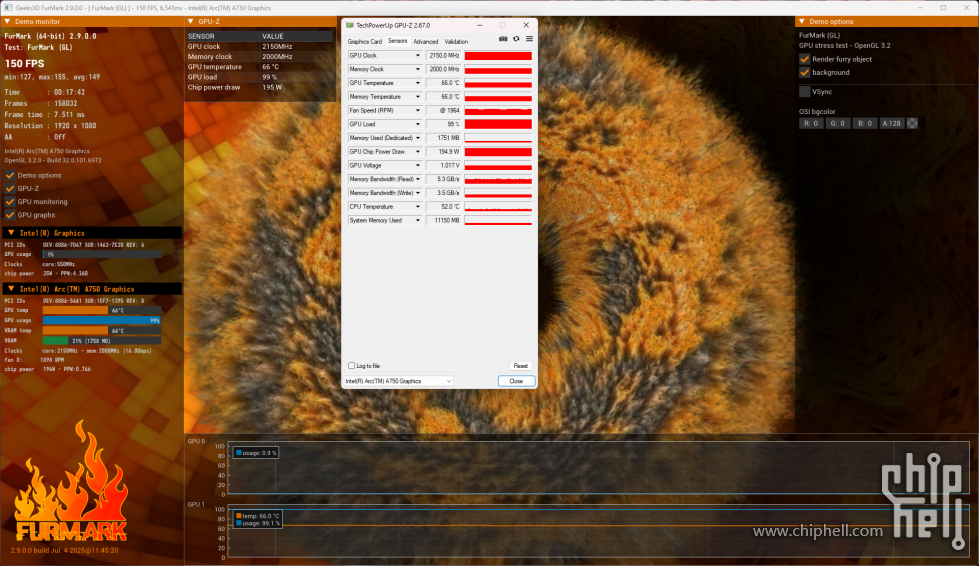Disable the GPU graphs checkbox
979x566 pixels.
coord(10,215)
